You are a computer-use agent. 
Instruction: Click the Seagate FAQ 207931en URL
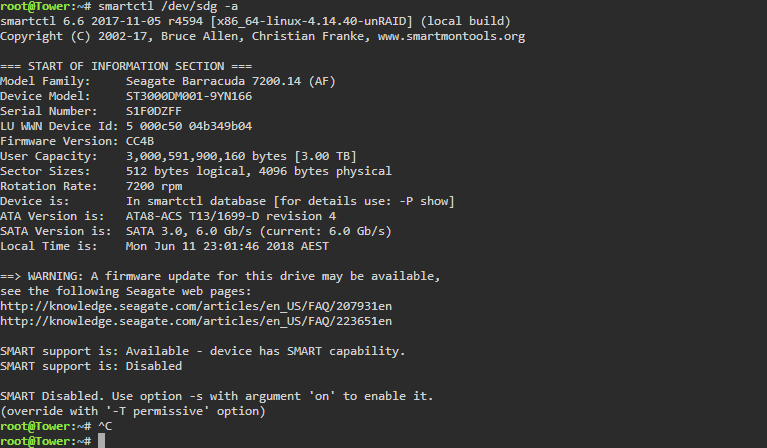[196, 306]
